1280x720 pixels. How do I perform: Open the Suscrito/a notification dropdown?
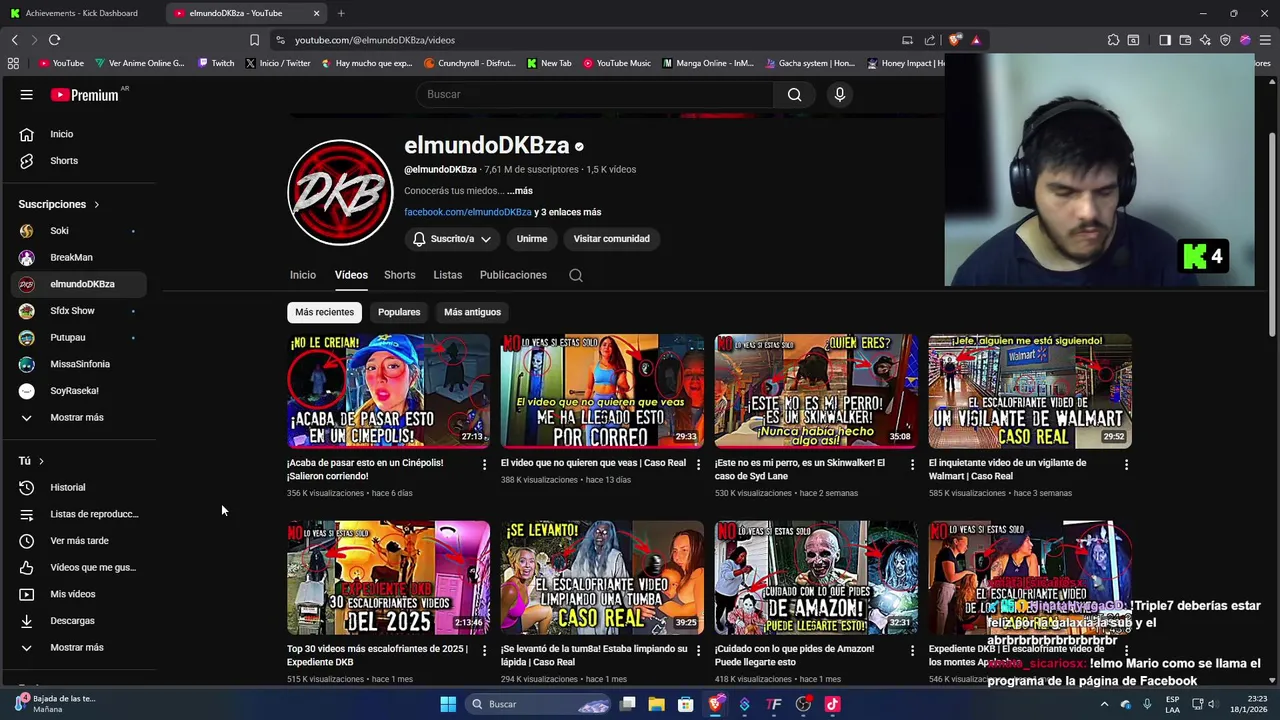pyautogui.click(x=452, y=239)
